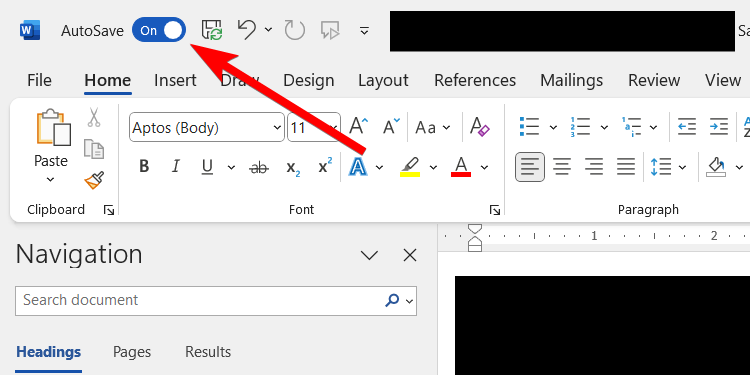
Task: Toggle Superscript formatting
Action: point(325,166)
